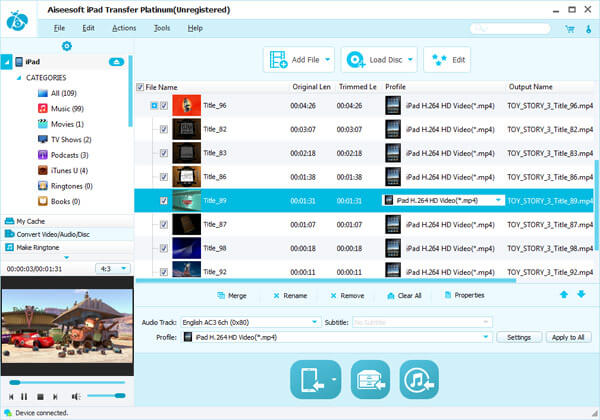Collapse the CATEGORIES tree
Viewport: 600px width, 420px height.
(18, 78)
